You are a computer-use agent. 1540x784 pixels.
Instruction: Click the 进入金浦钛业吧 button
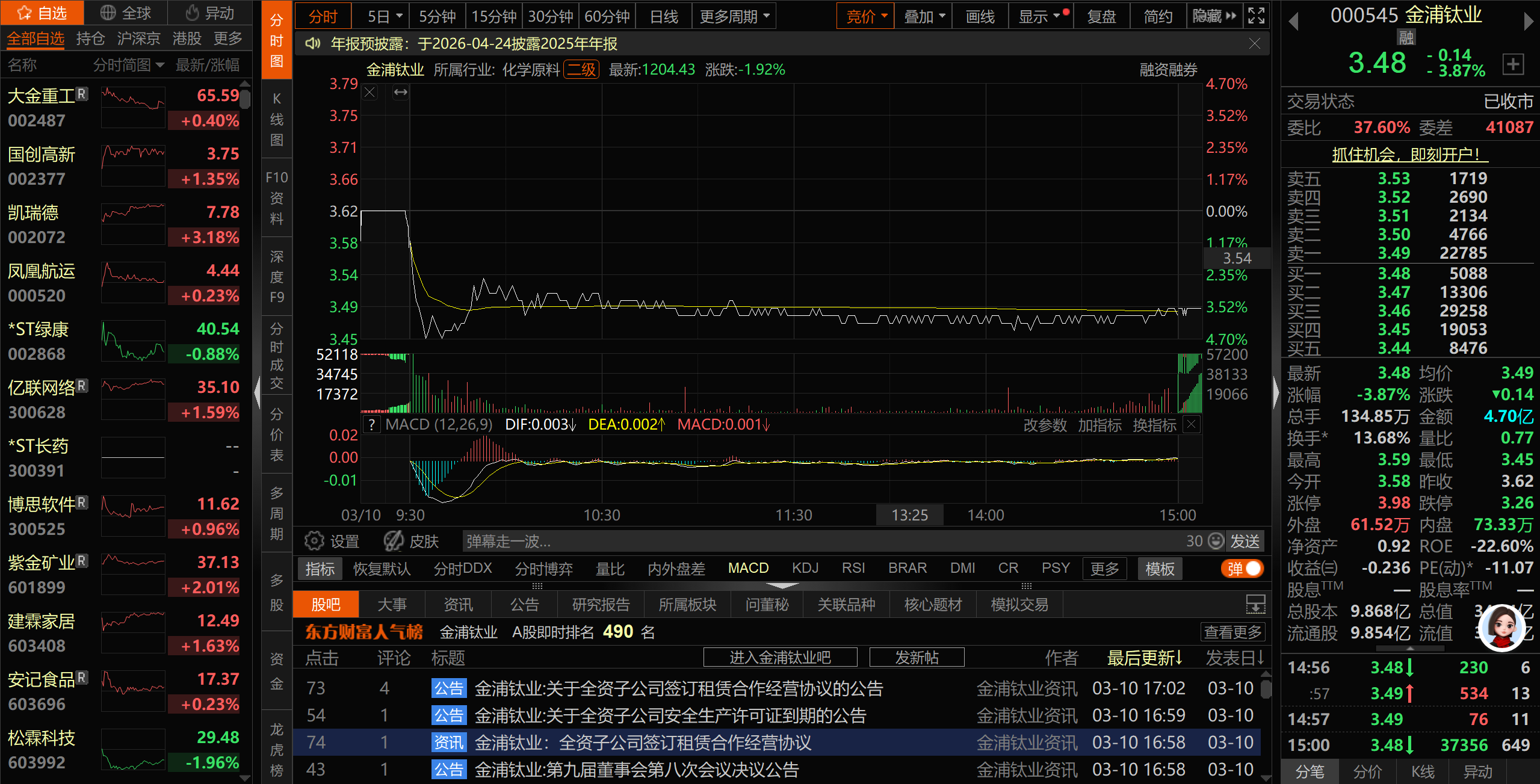(x=780, y=657)
